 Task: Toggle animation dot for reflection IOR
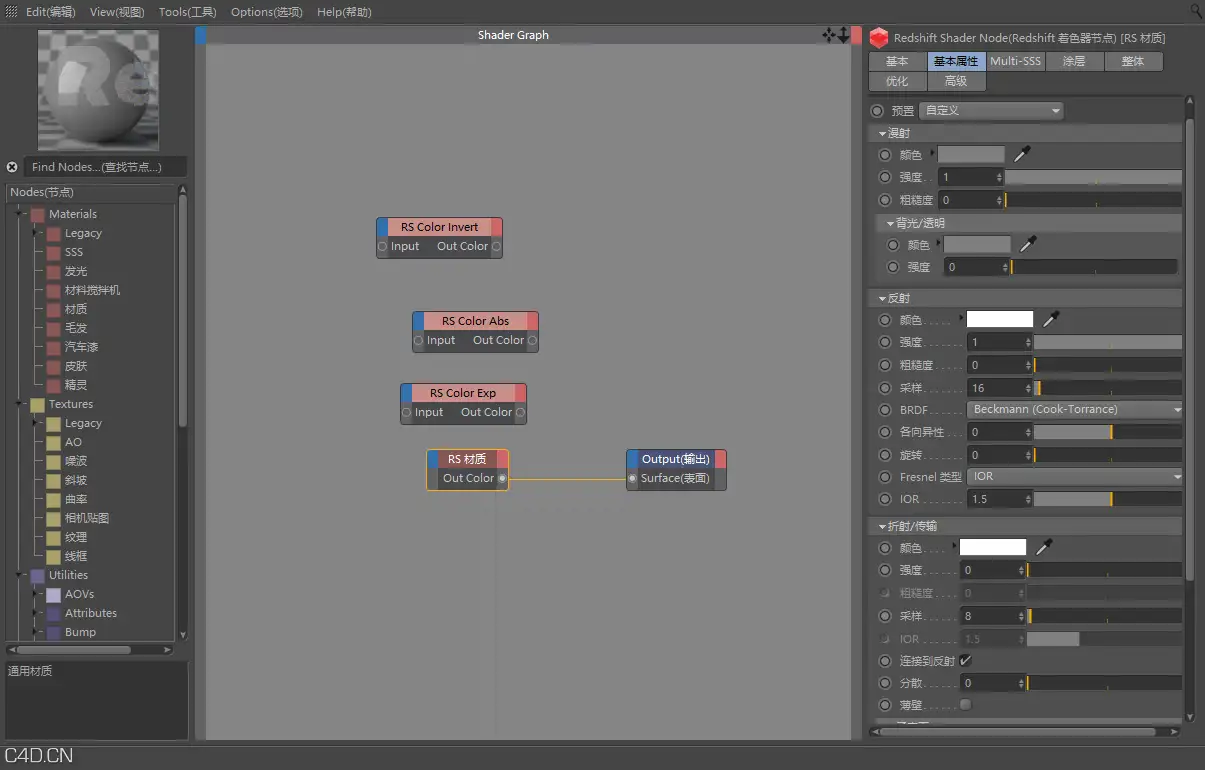pyautogui.click(x=885, y=499)
